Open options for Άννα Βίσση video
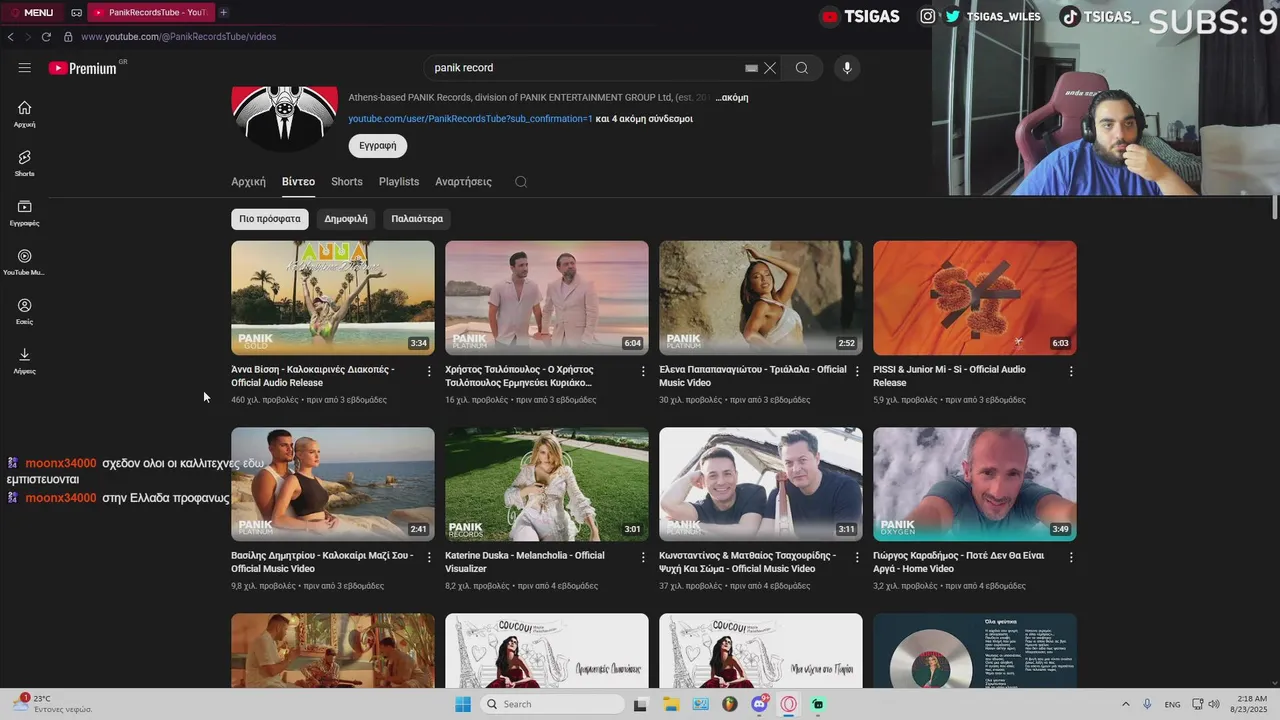The width and height of the screenshot is (1280, 720). 429,371
